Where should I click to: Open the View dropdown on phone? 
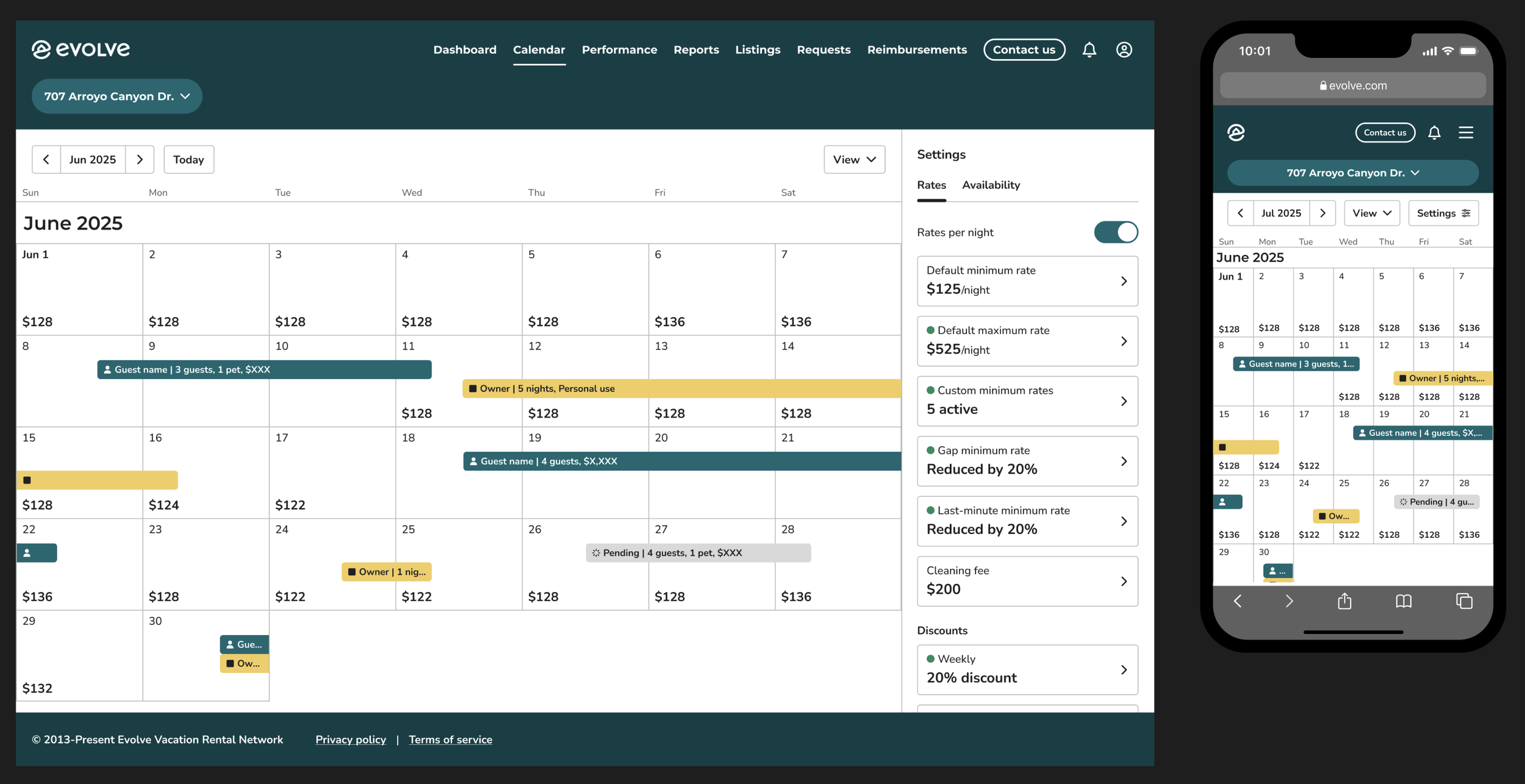click(x=1371, y=213)
